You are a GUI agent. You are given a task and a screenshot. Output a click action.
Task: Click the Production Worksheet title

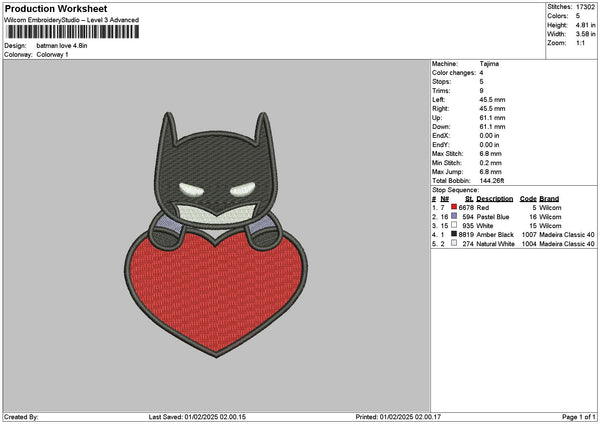(x=55, y=8)
